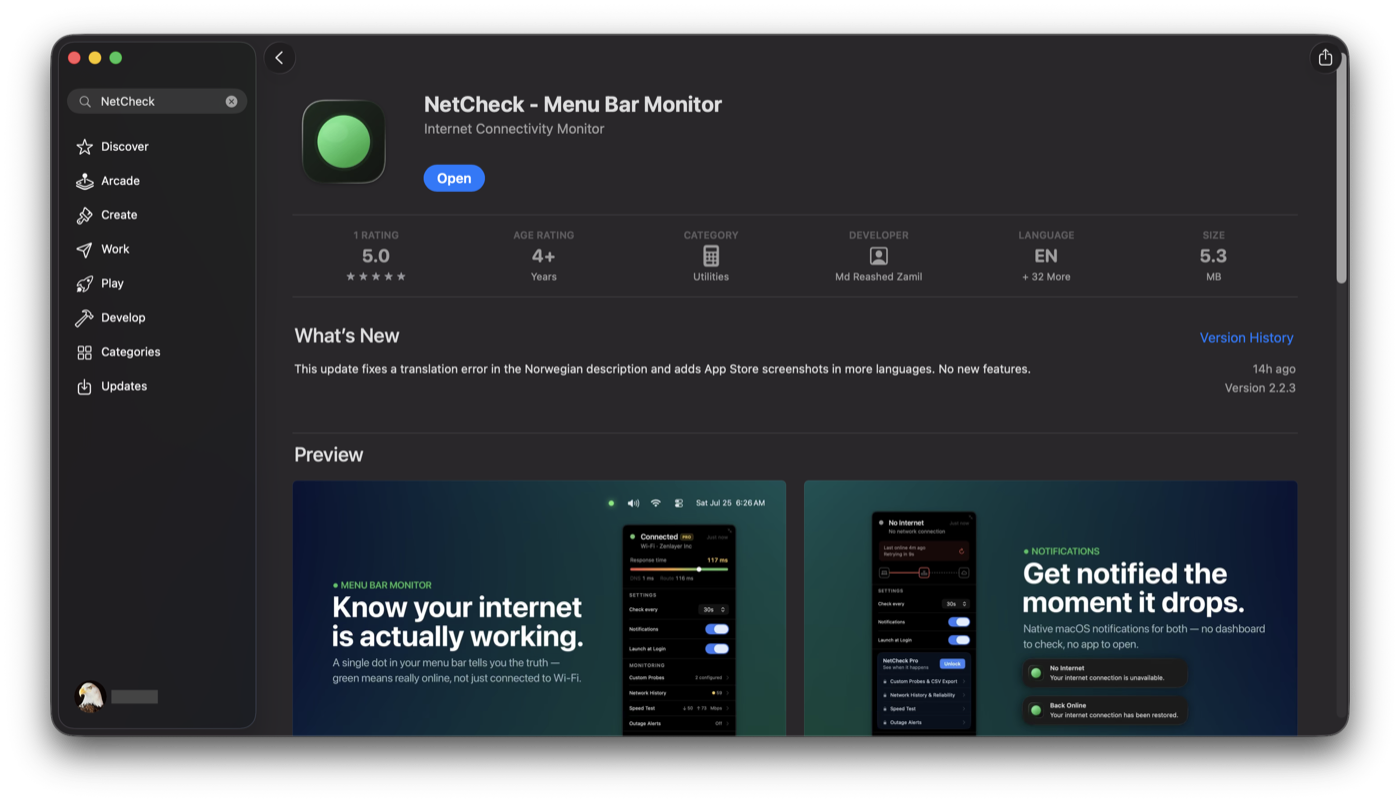Click the Internet Connectivity Monitor subtitle
This screenshot has height=803, width=1400.
[514, 129]
